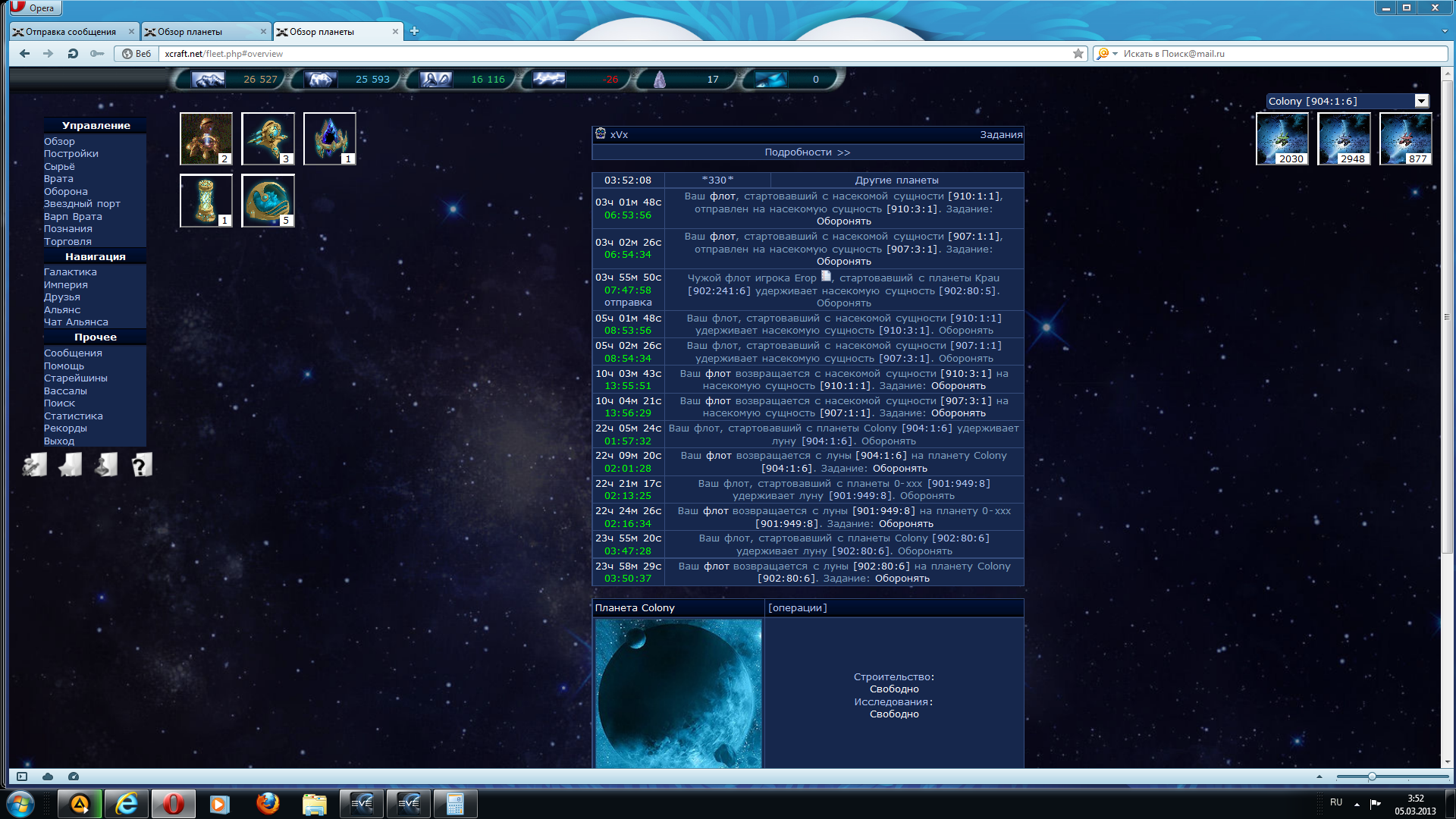Click the metal resource icon showing 26 527

208,79
